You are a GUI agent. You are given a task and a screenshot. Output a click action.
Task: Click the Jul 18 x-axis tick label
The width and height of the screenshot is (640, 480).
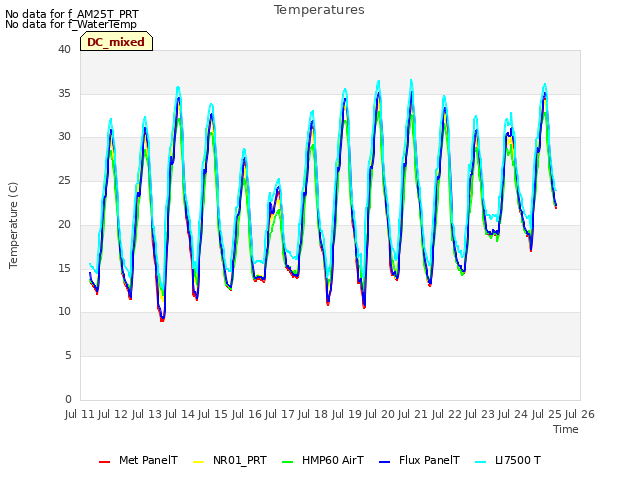(x=313, y=414)
